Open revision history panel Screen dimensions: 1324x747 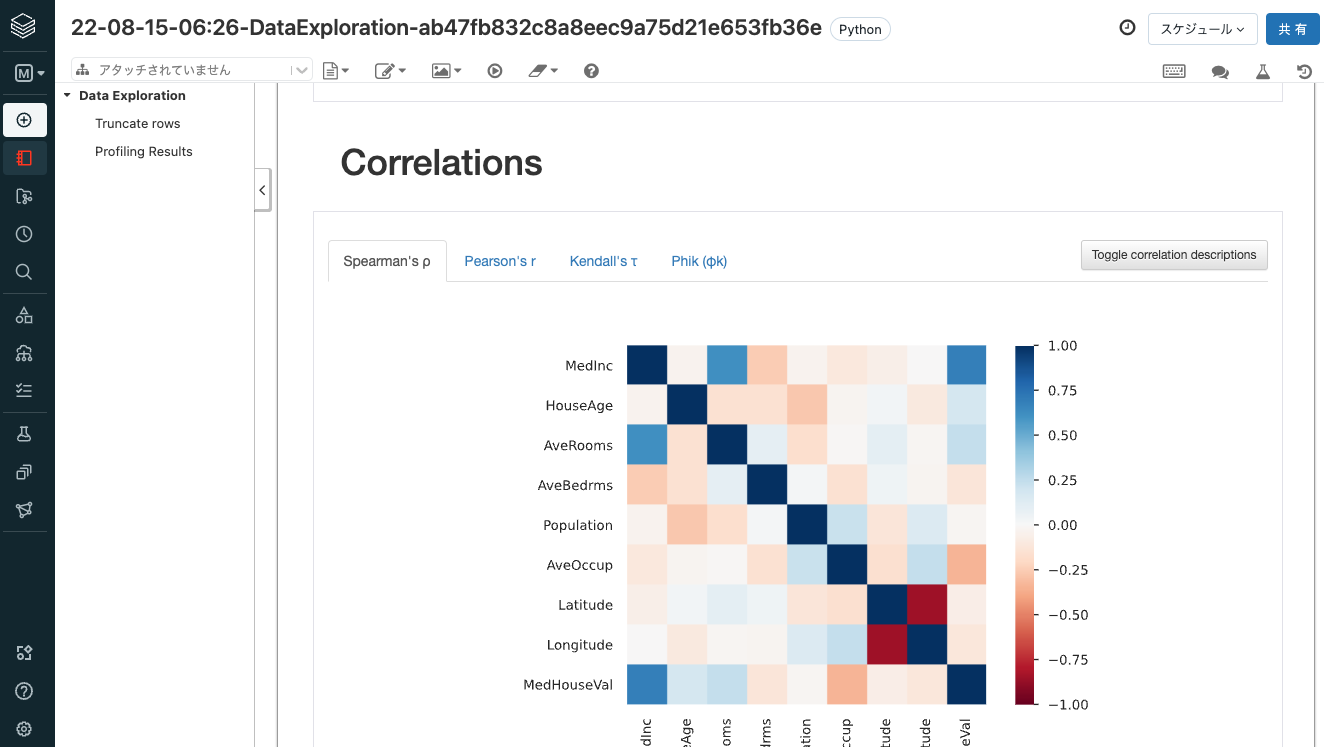1304,71
